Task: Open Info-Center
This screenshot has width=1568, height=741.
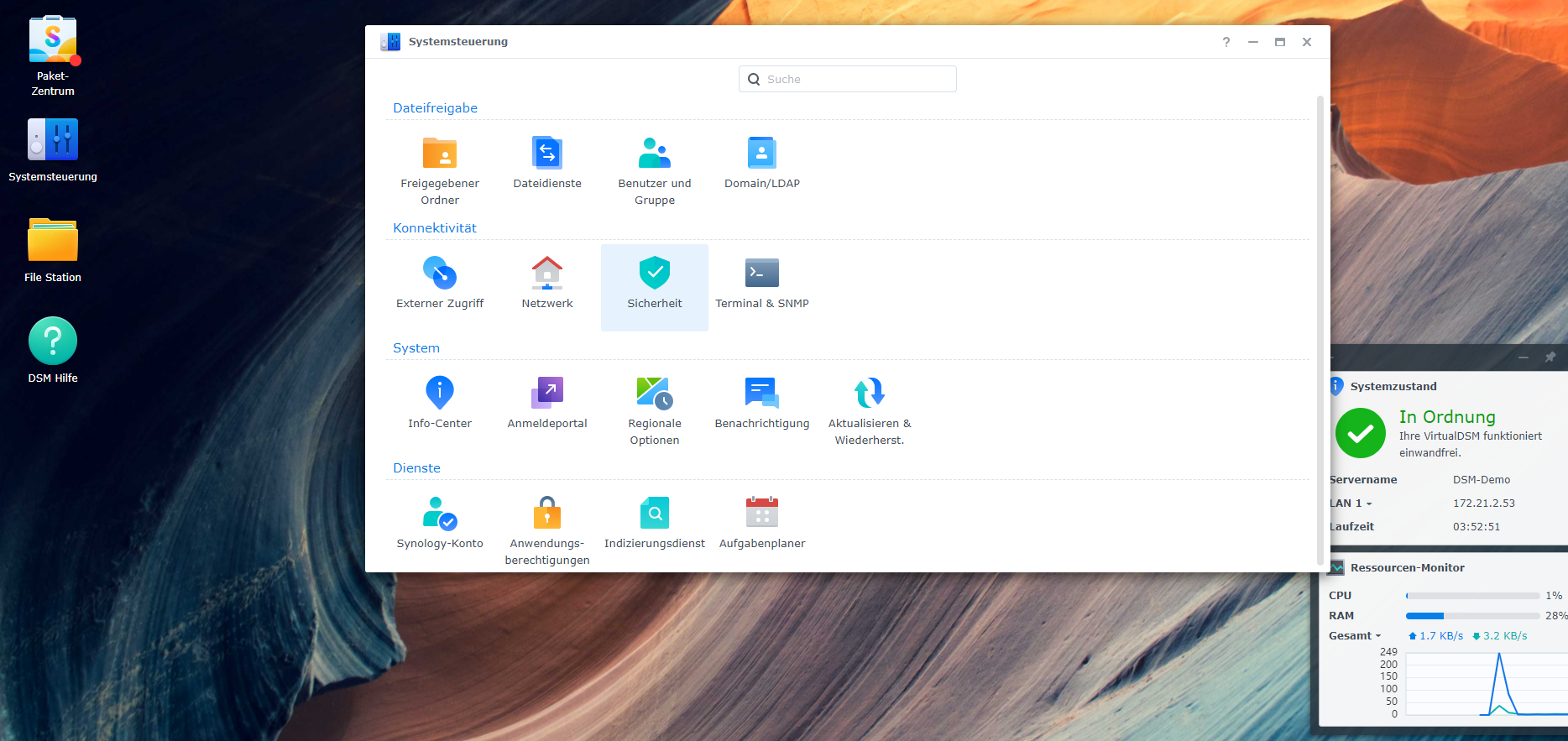Action: [x=440, y=408]
